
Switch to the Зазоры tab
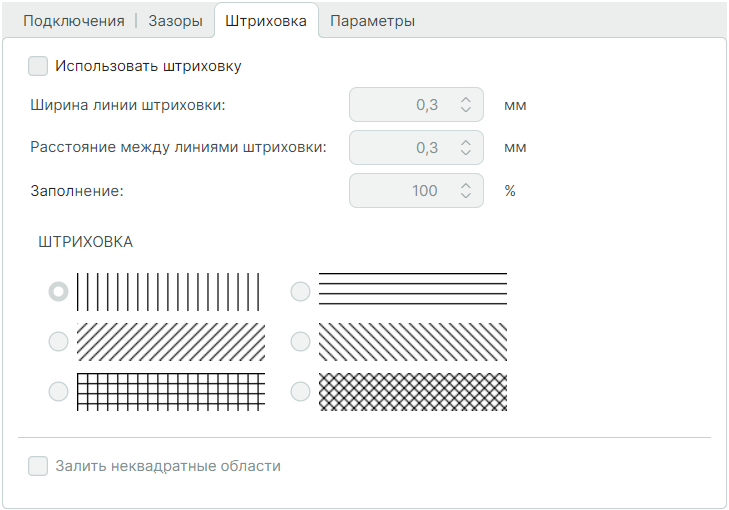pyautogui.click(x=175, y=21)
